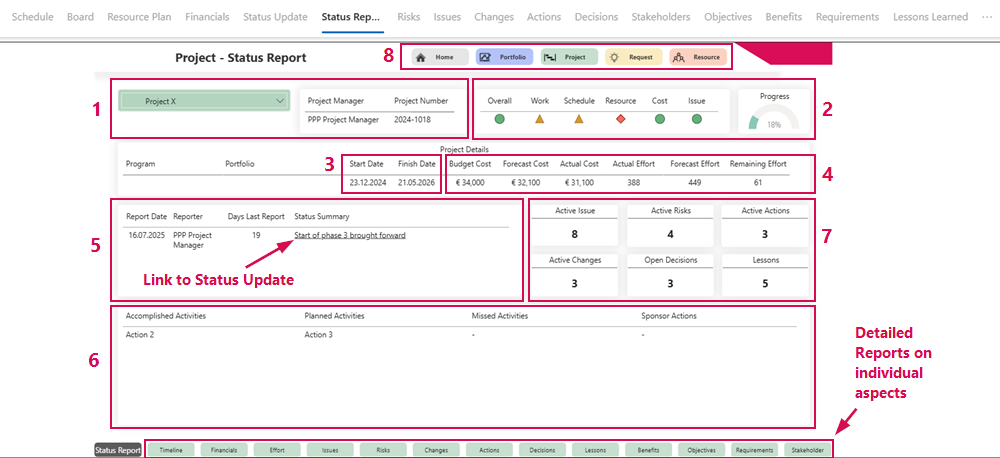Click the Schedule warning triangle indicator
Screen dimensions: 1000x458
coord(579,119)
